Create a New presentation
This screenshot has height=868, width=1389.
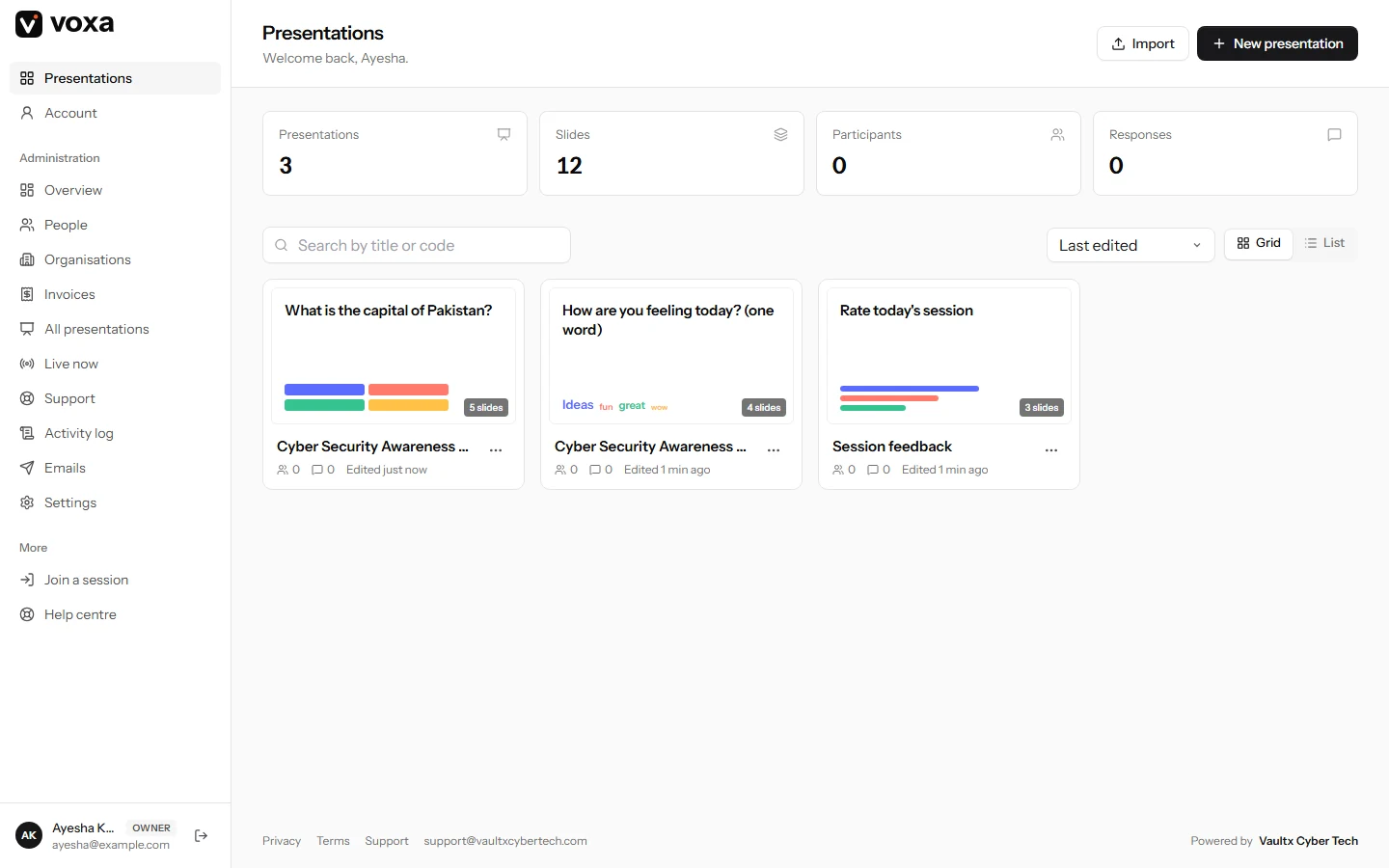[1277, 43]
